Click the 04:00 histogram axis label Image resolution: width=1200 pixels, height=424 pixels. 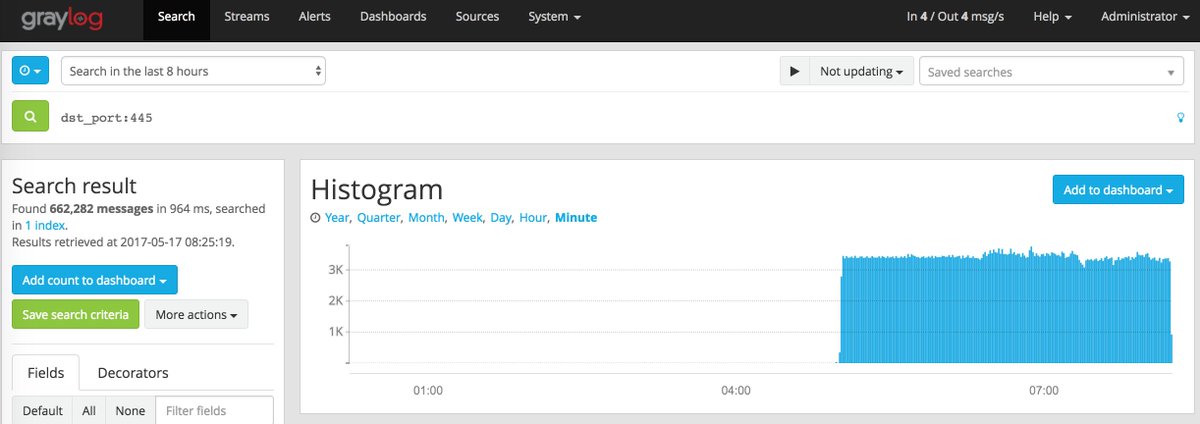736,390
